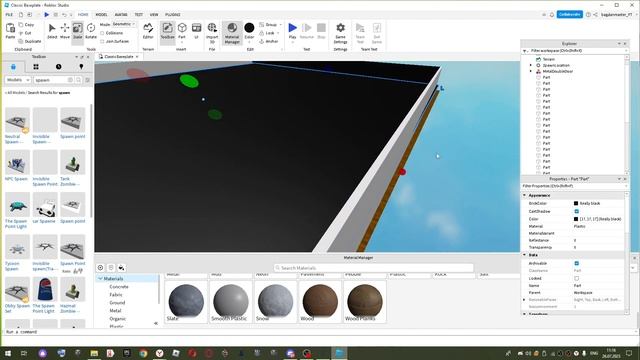Open Game Settings
The image size is (640, 360).
[340, 33]
